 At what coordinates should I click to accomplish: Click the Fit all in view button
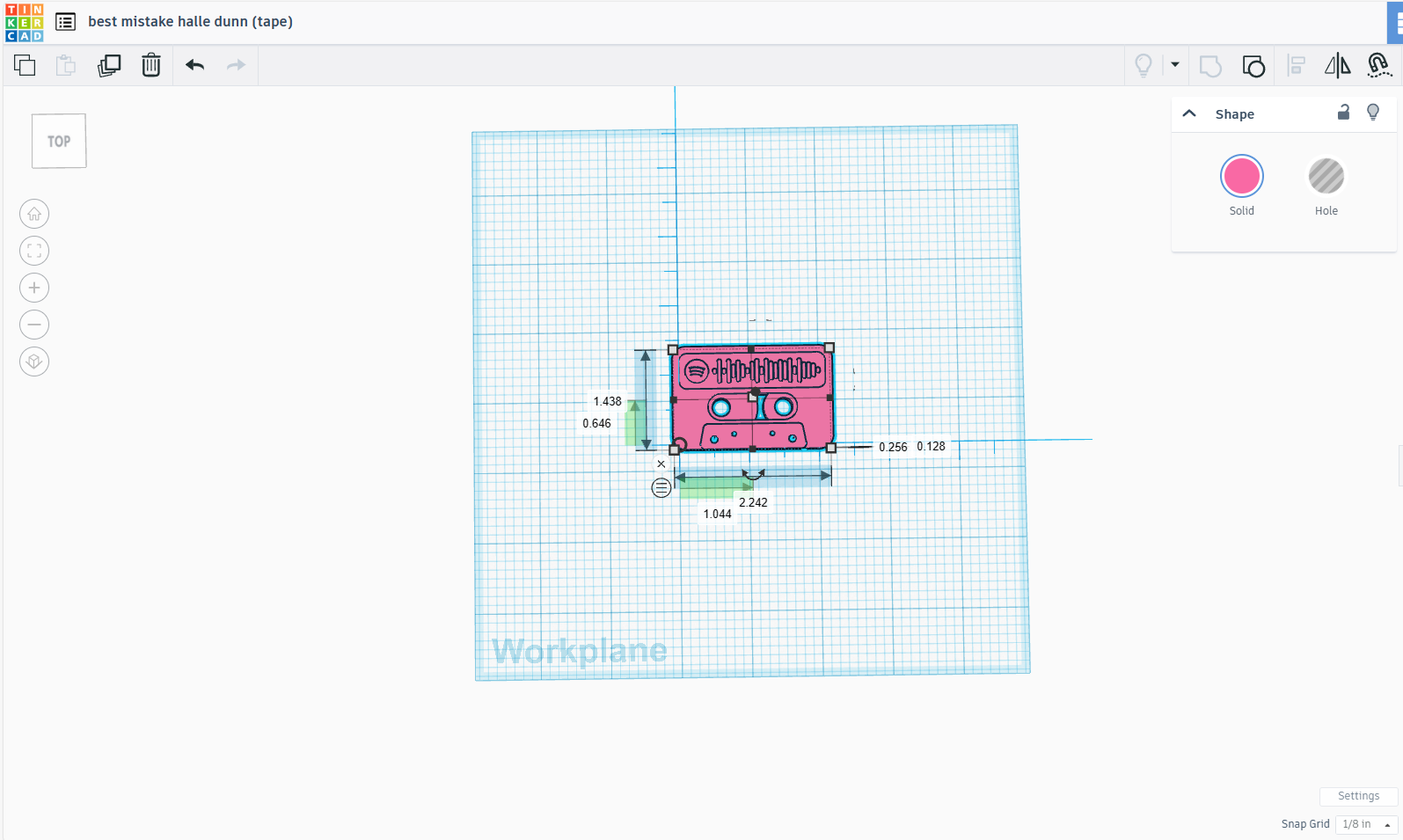[34, 251]
